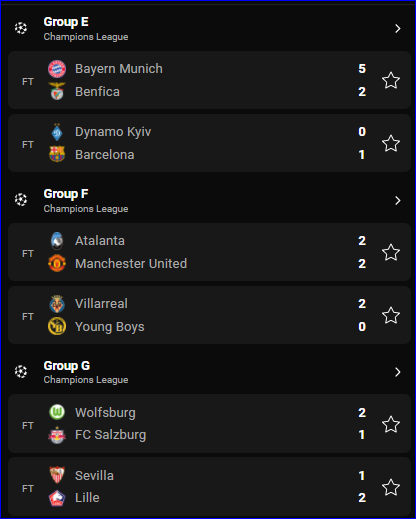Click the Barcelona club crest

click(57, 154)
